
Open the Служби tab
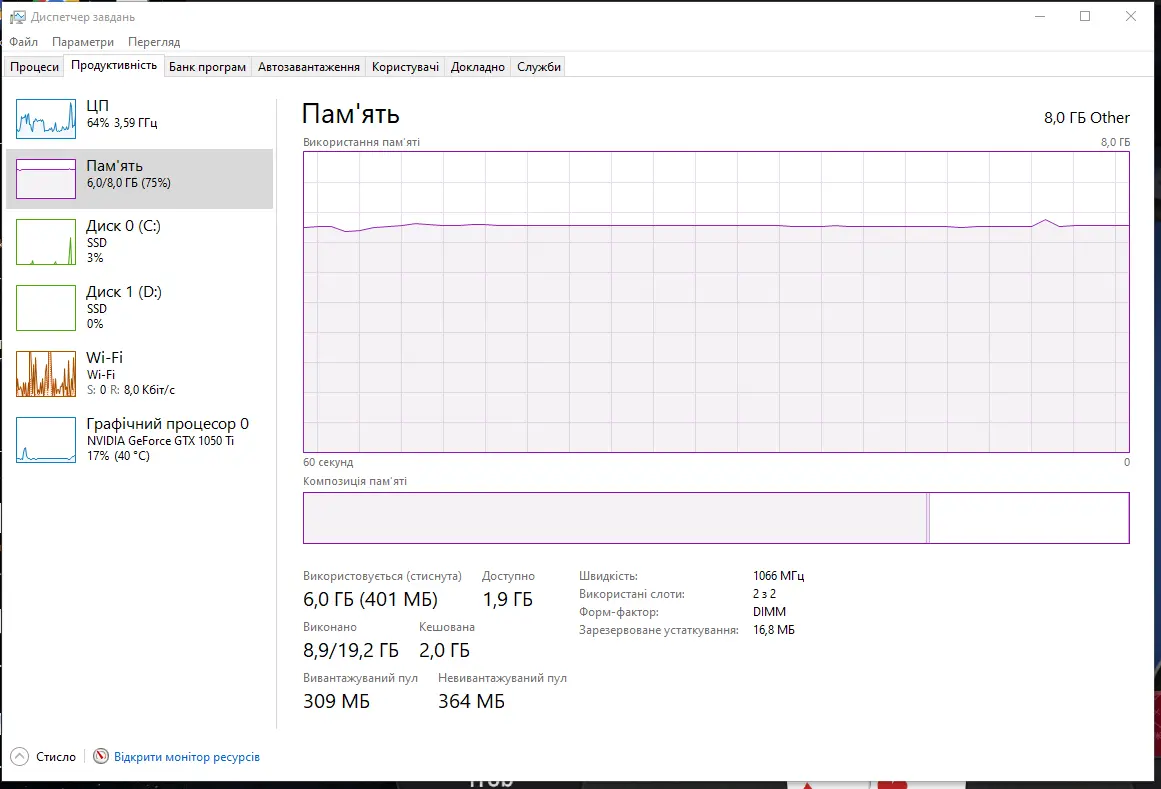tap(539, 67)
